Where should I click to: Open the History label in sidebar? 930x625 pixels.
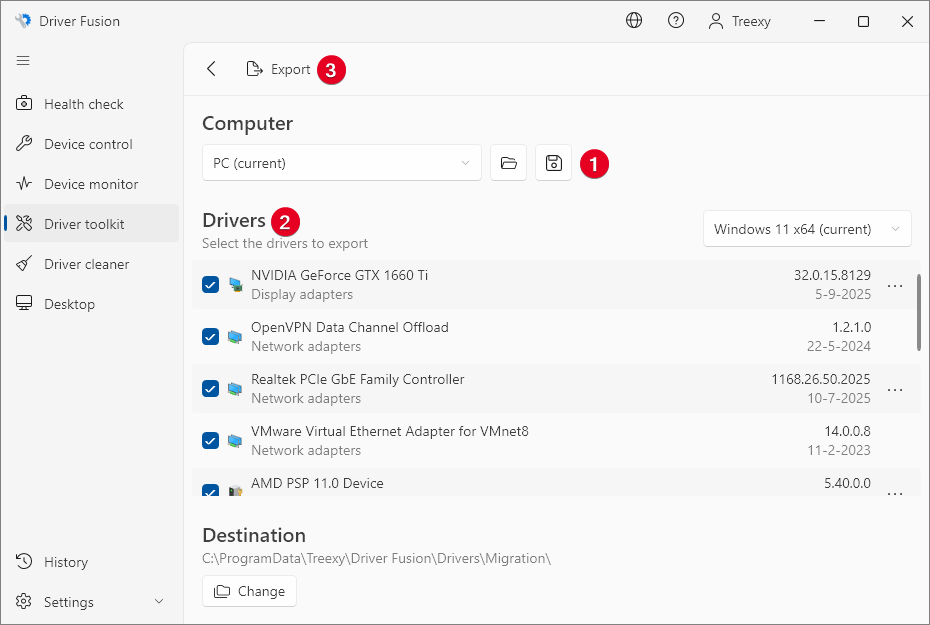tap(66, 562)
